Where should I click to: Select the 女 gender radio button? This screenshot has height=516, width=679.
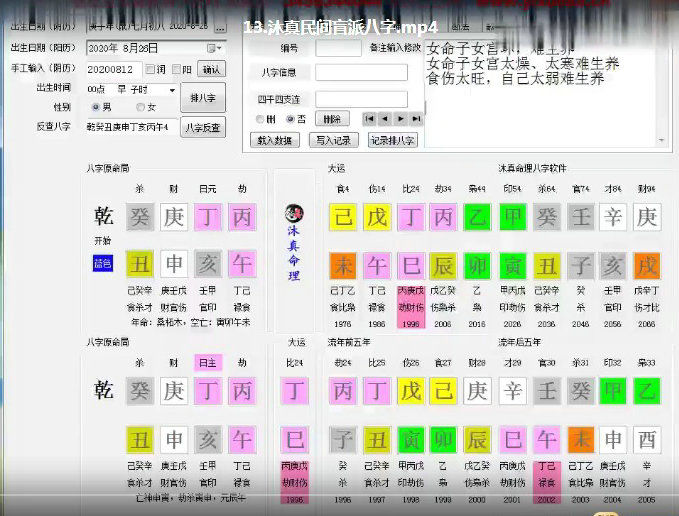(140, 107)
